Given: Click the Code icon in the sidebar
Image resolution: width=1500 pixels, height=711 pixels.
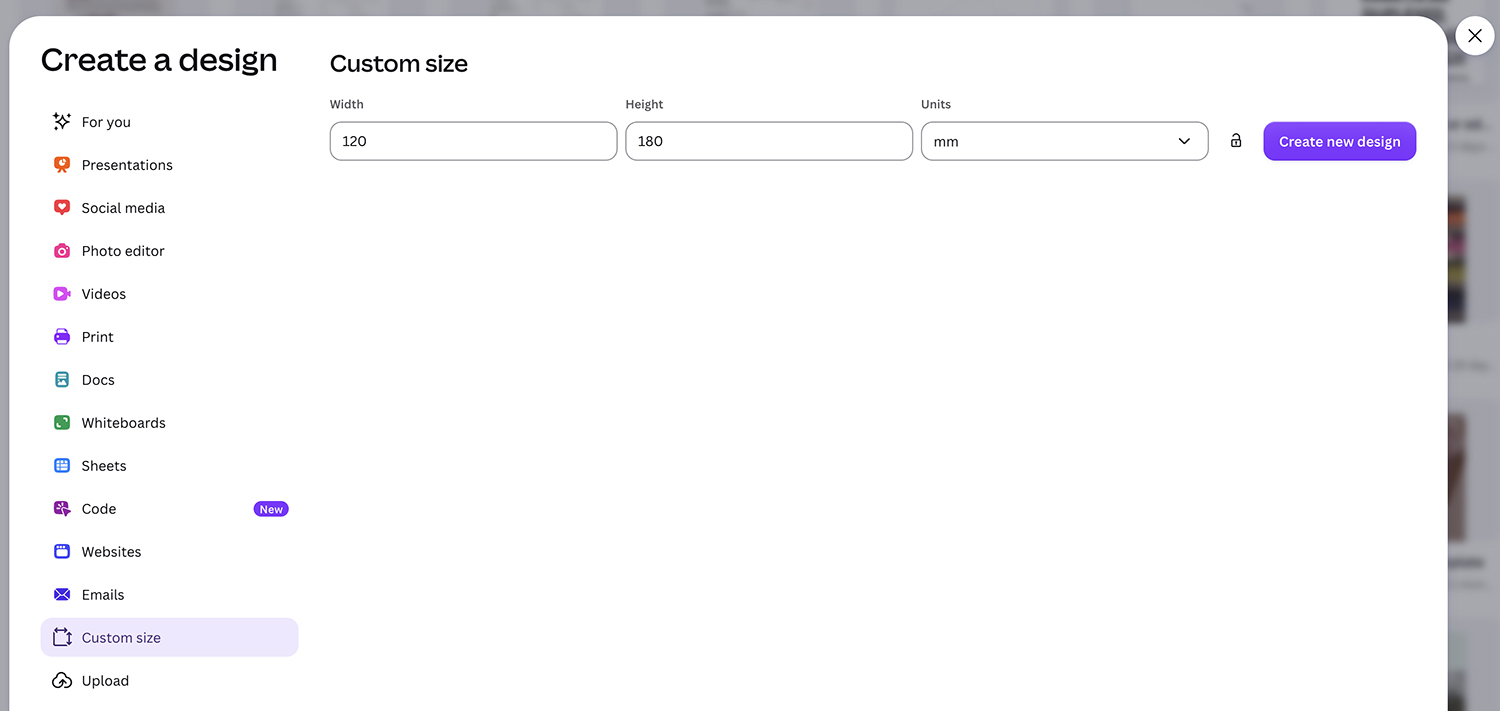Looking at the screenshot, I should (x=62, y=509).
